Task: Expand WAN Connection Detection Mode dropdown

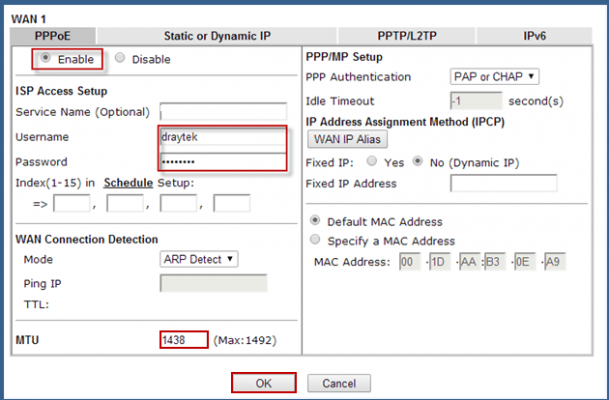Action: tap(199, 259)
